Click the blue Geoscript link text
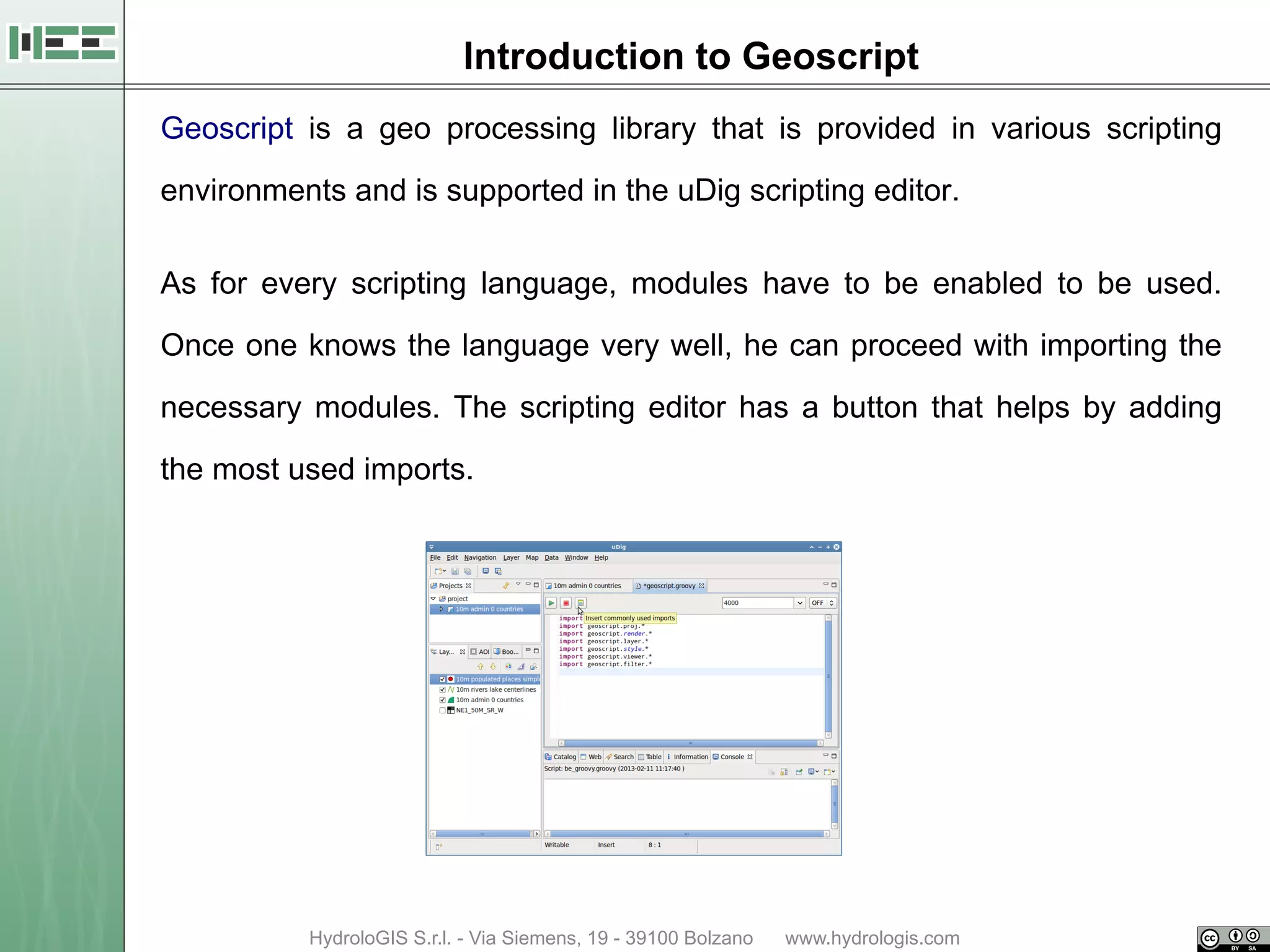This screenshot has height=952, width=1270. (x=226, y=129)
